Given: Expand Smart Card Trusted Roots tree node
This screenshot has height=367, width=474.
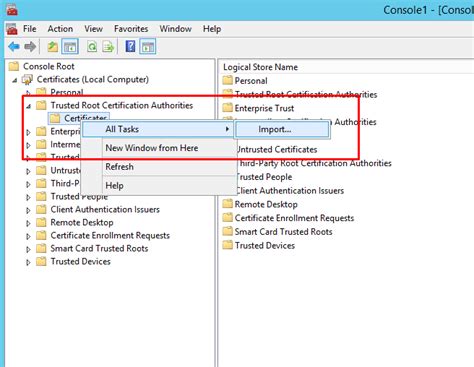Looking at the screenshot, I should (28, 249).
